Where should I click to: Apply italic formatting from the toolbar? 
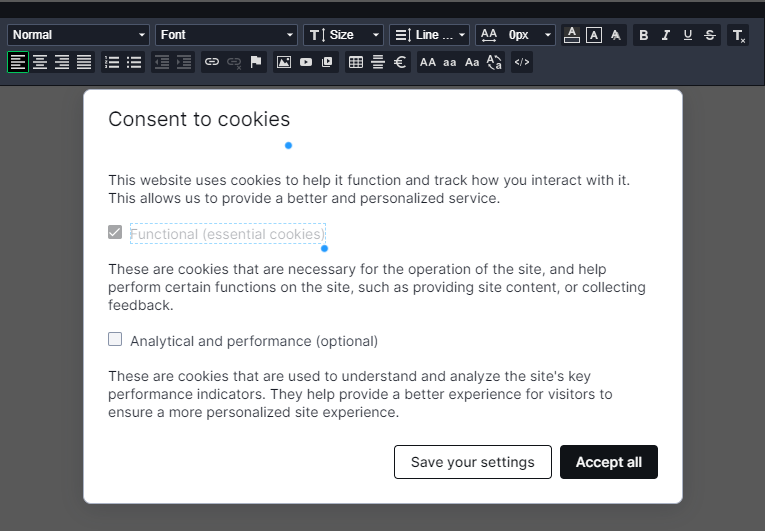(665, 35)
